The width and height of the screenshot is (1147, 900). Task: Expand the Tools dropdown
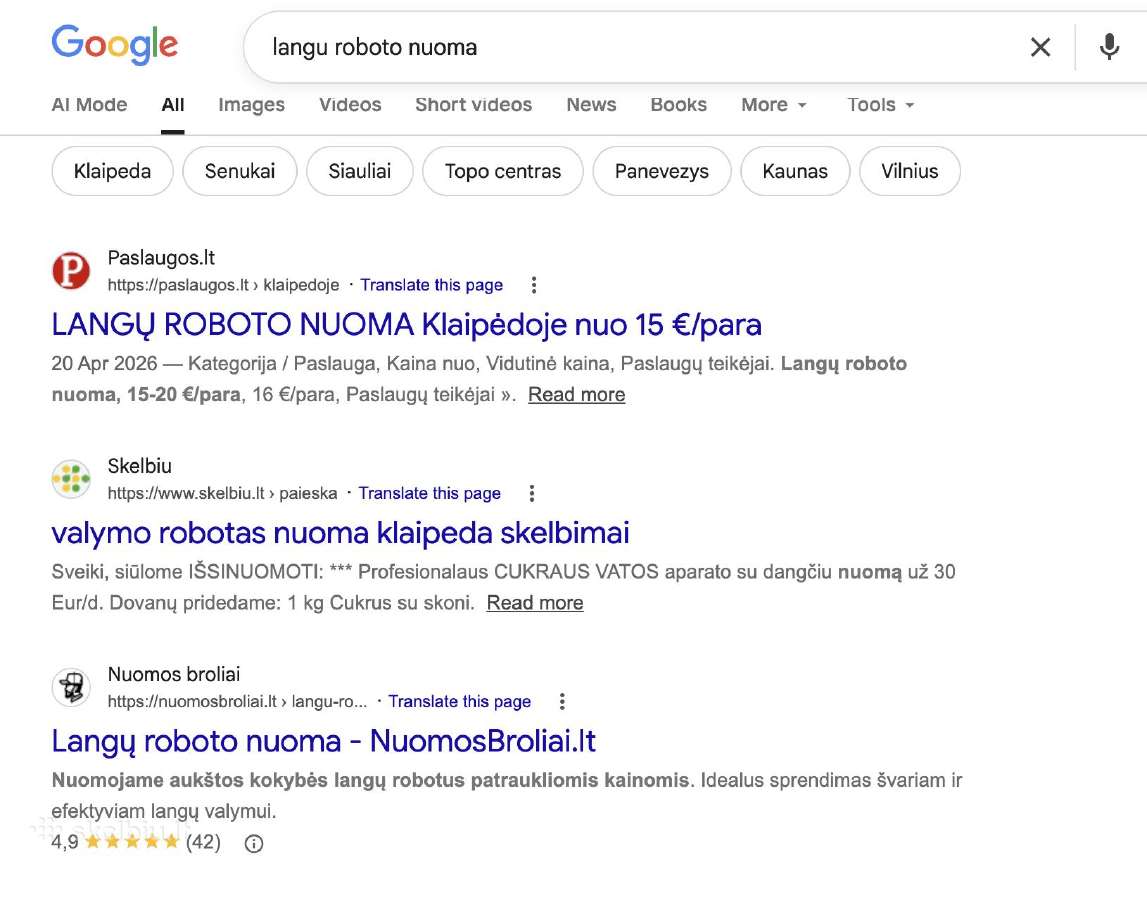tap(881, 105)
